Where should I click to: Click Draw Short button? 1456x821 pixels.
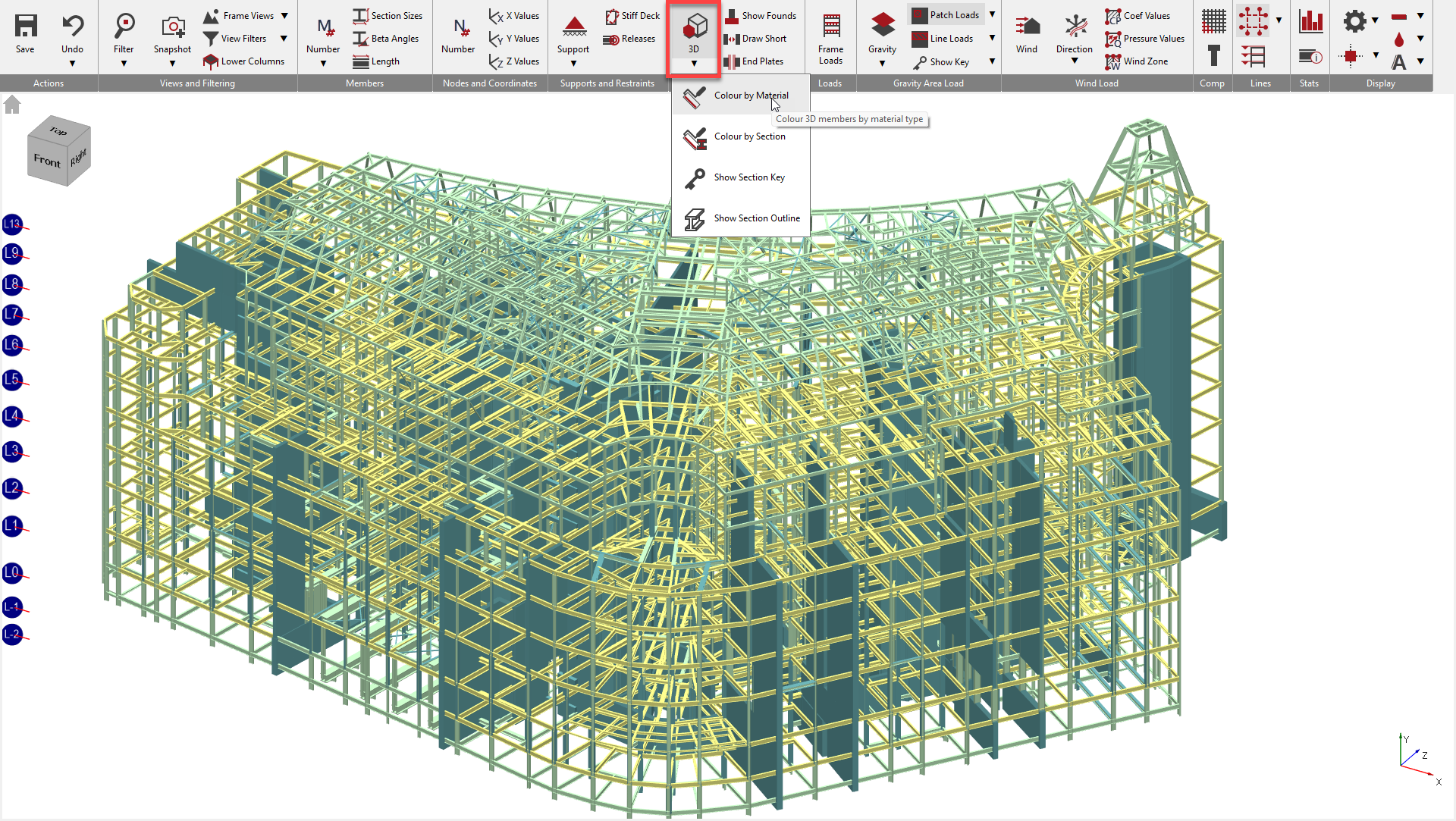pyautogui.click(x=755, y=39)
